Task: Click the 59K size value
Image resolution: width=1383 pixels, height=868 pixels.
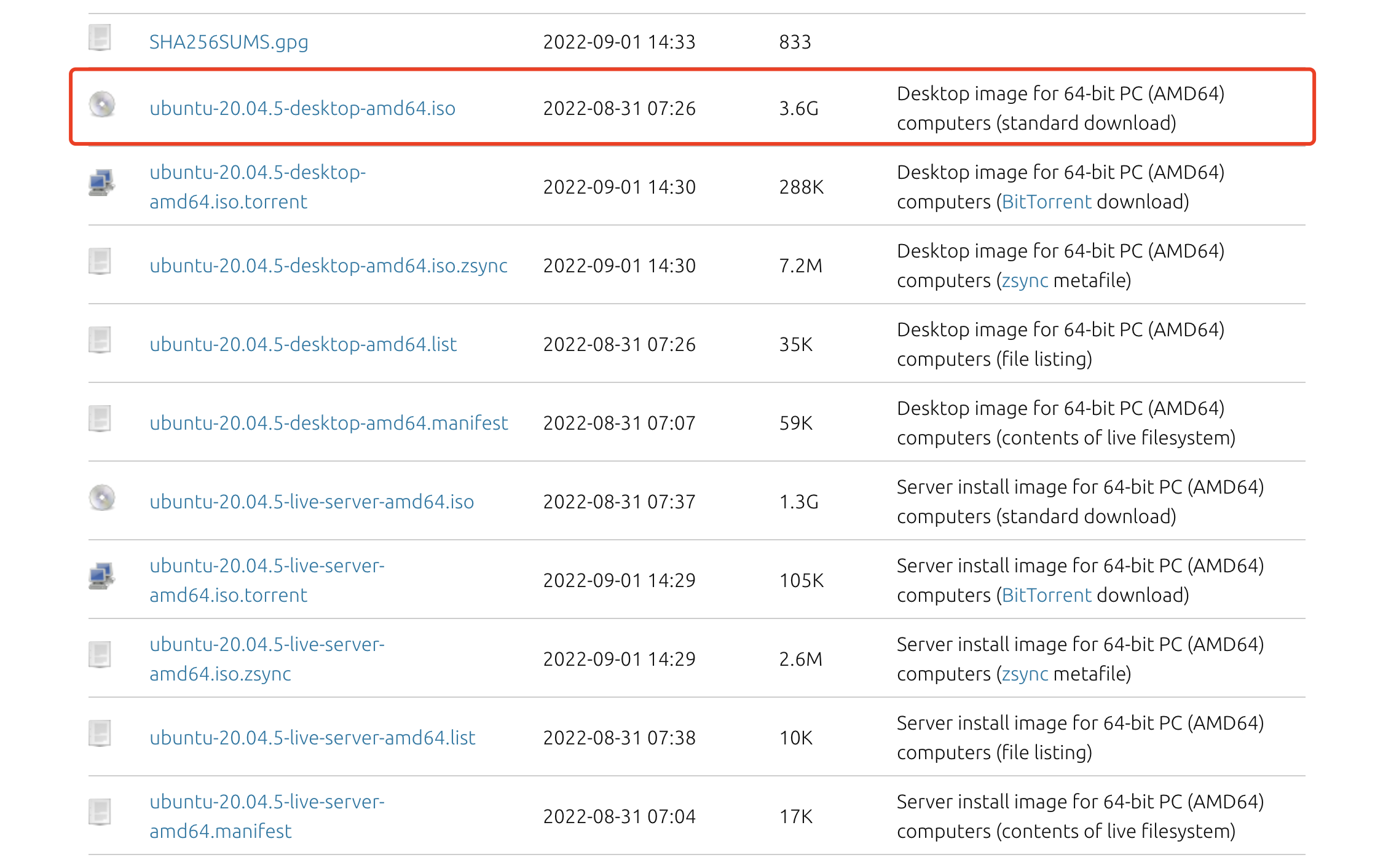Action: click(x=796, y=423)
